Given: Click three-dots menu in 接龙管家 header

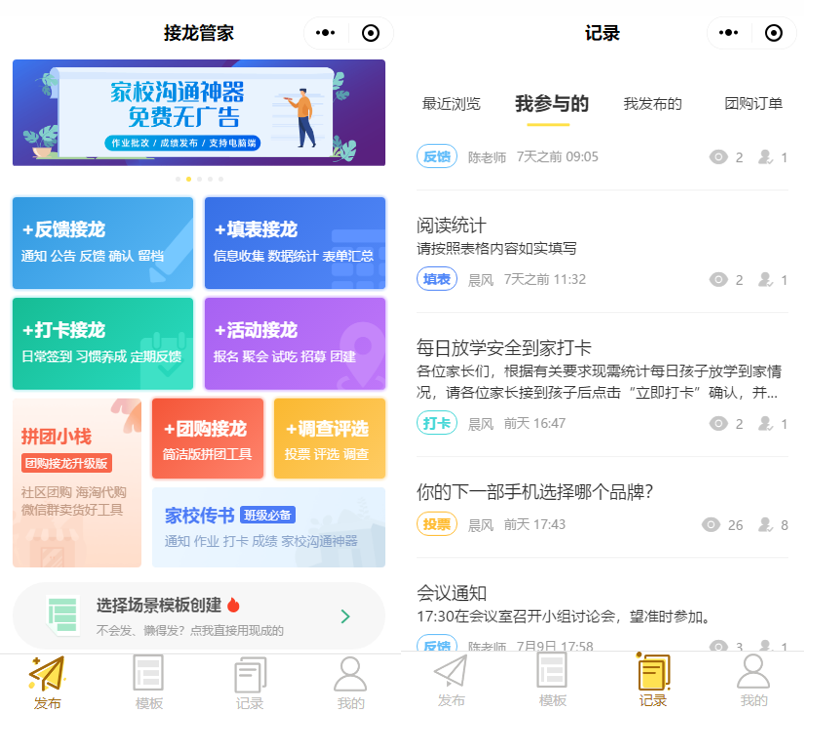Looking at the screenshot, I should click(x=326, y=33).
